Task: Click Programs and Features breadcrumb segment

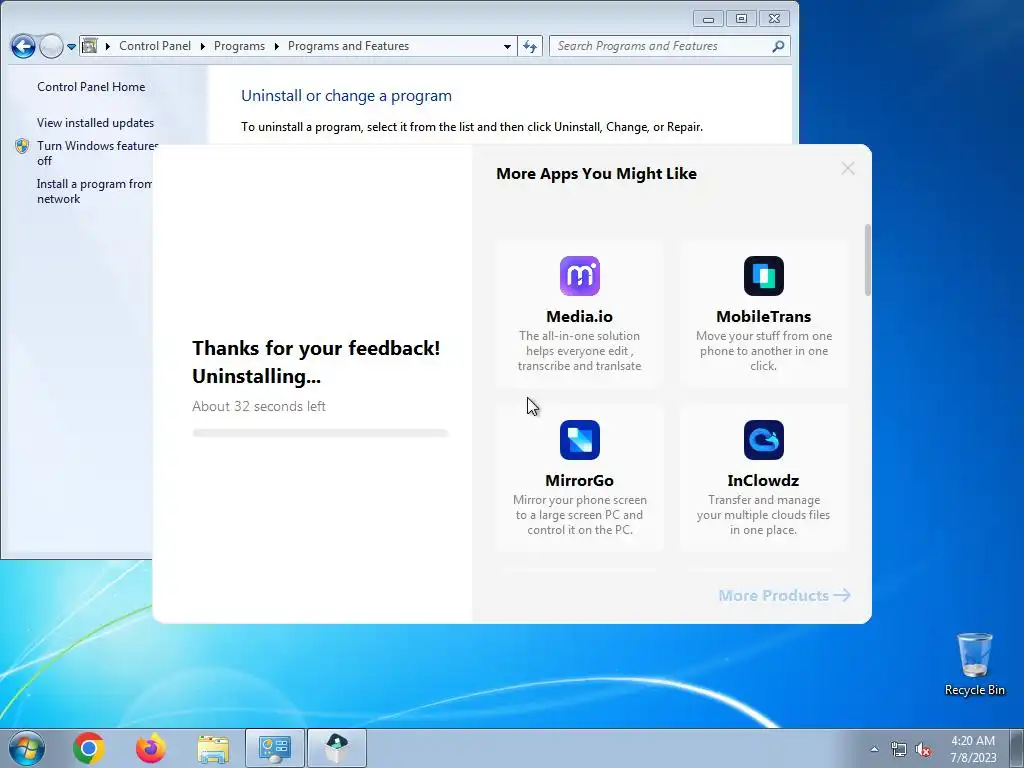Action: click(348, 46)
